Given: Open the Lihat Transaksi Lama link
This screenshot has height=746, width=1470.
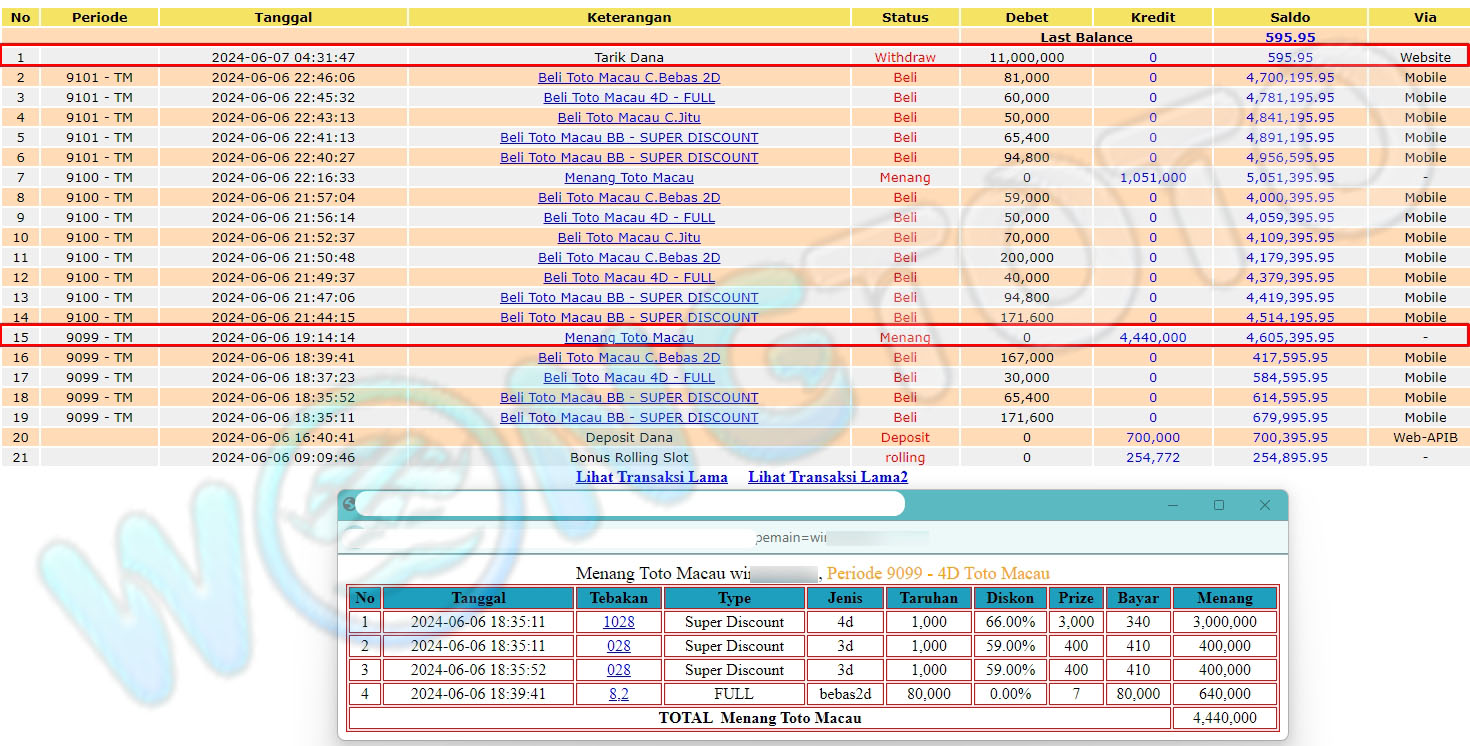Looking at the screenshot, I should pyautogui.click(x=651, y=477).
